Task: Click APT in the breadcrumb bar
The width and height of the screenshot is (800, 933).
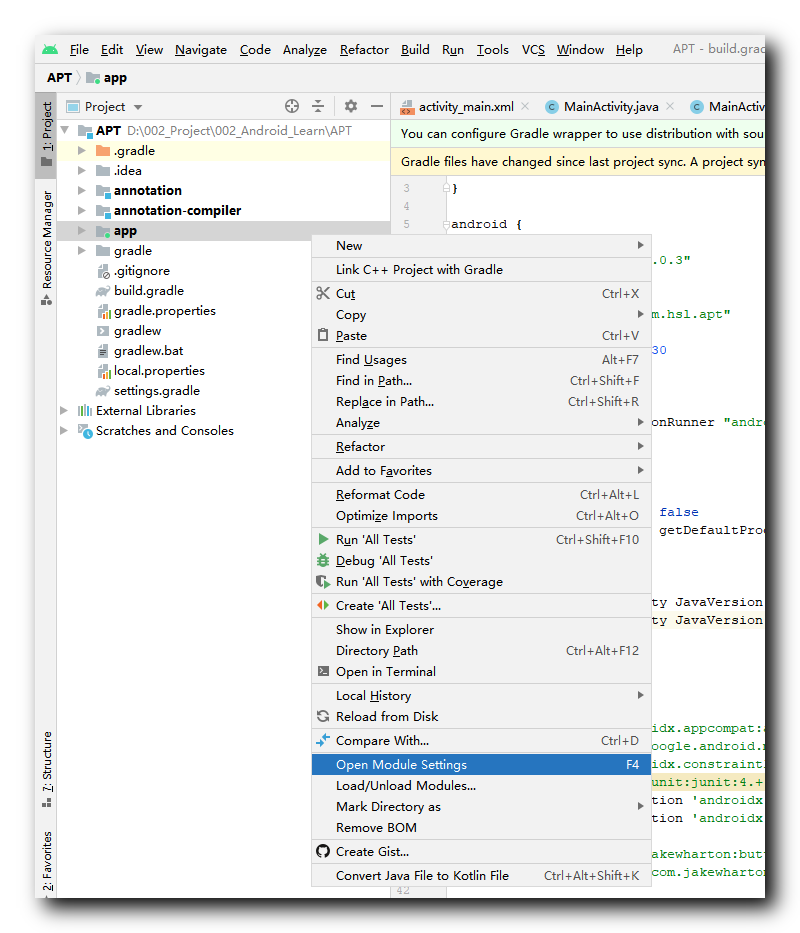Action: pyautogui.click(x=59, y=78)
